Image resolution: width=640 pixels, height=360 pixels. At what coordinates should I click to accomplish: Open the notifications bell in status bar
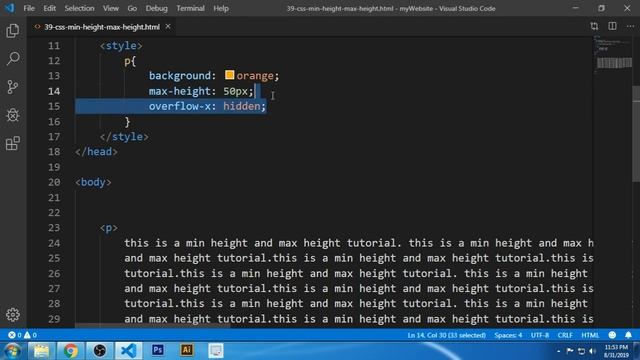[629, 335]
